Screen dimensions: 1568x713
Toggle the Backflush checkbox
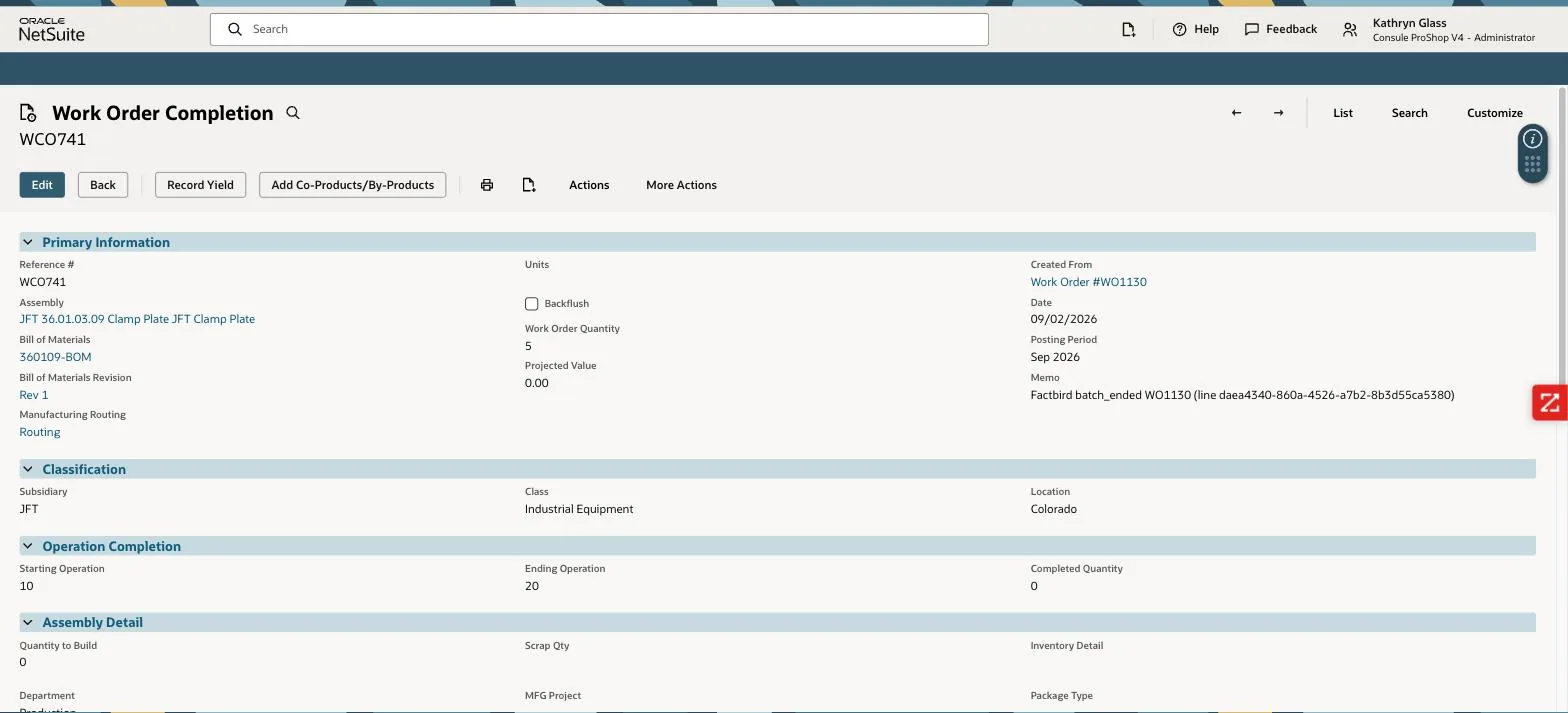[x=532, y=303]
